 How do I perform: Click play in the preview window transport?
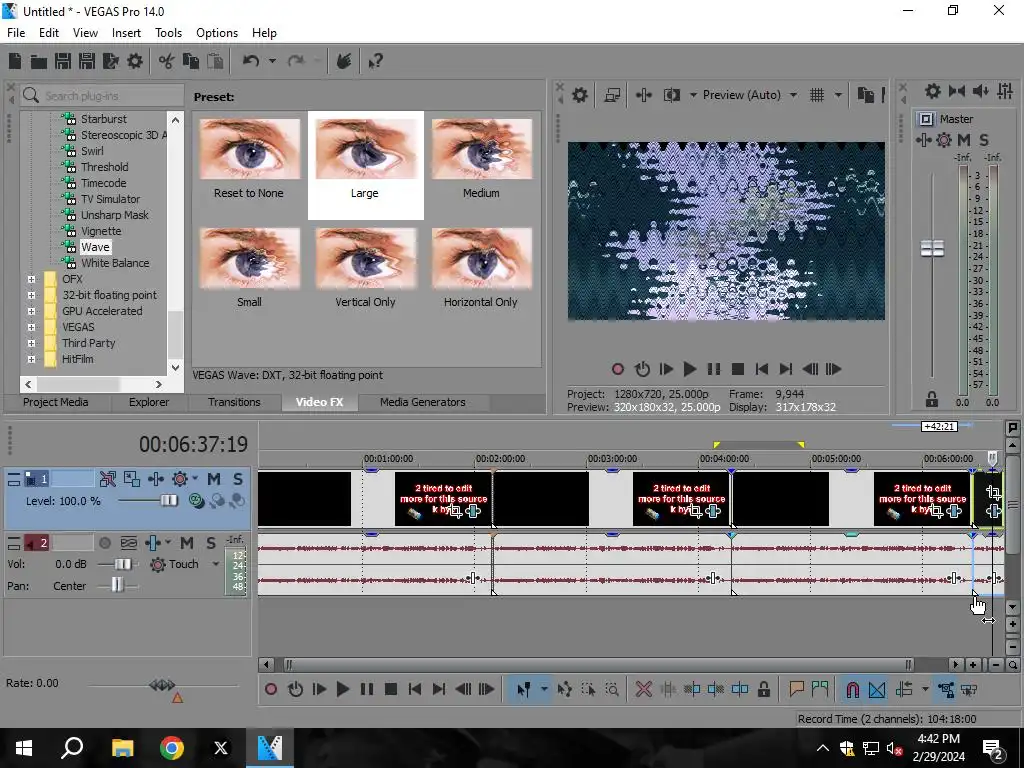point(689,369)
